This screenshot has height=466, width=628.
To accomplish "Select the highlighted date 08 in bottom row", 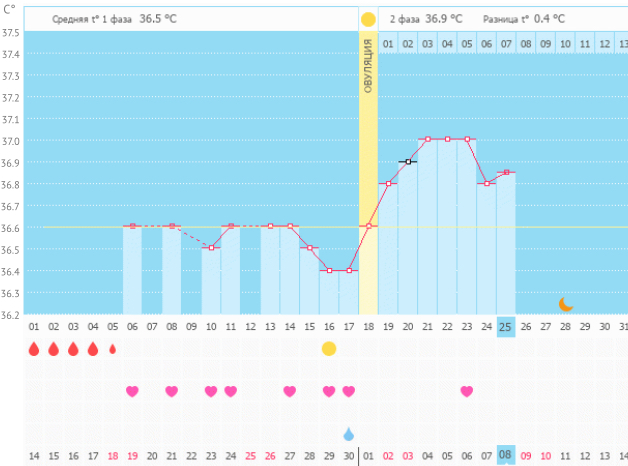I will (x=505, y=455).
